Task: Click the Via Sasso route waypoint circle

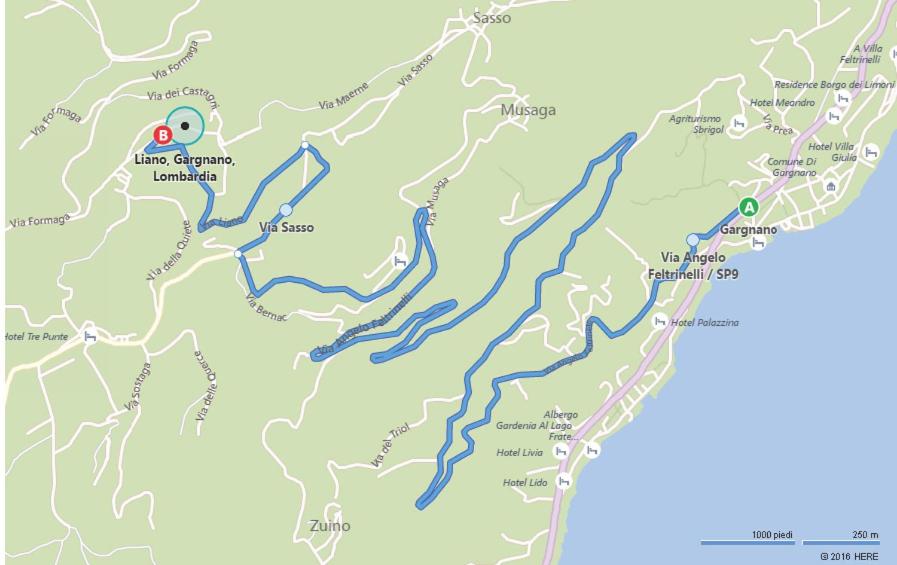Action: coord(285,210)
